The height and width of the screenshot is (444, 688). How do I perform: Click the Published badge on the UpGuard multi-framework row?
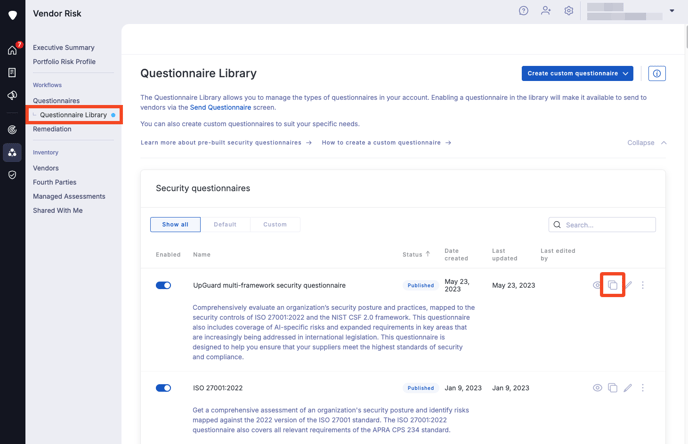(420, 285)
